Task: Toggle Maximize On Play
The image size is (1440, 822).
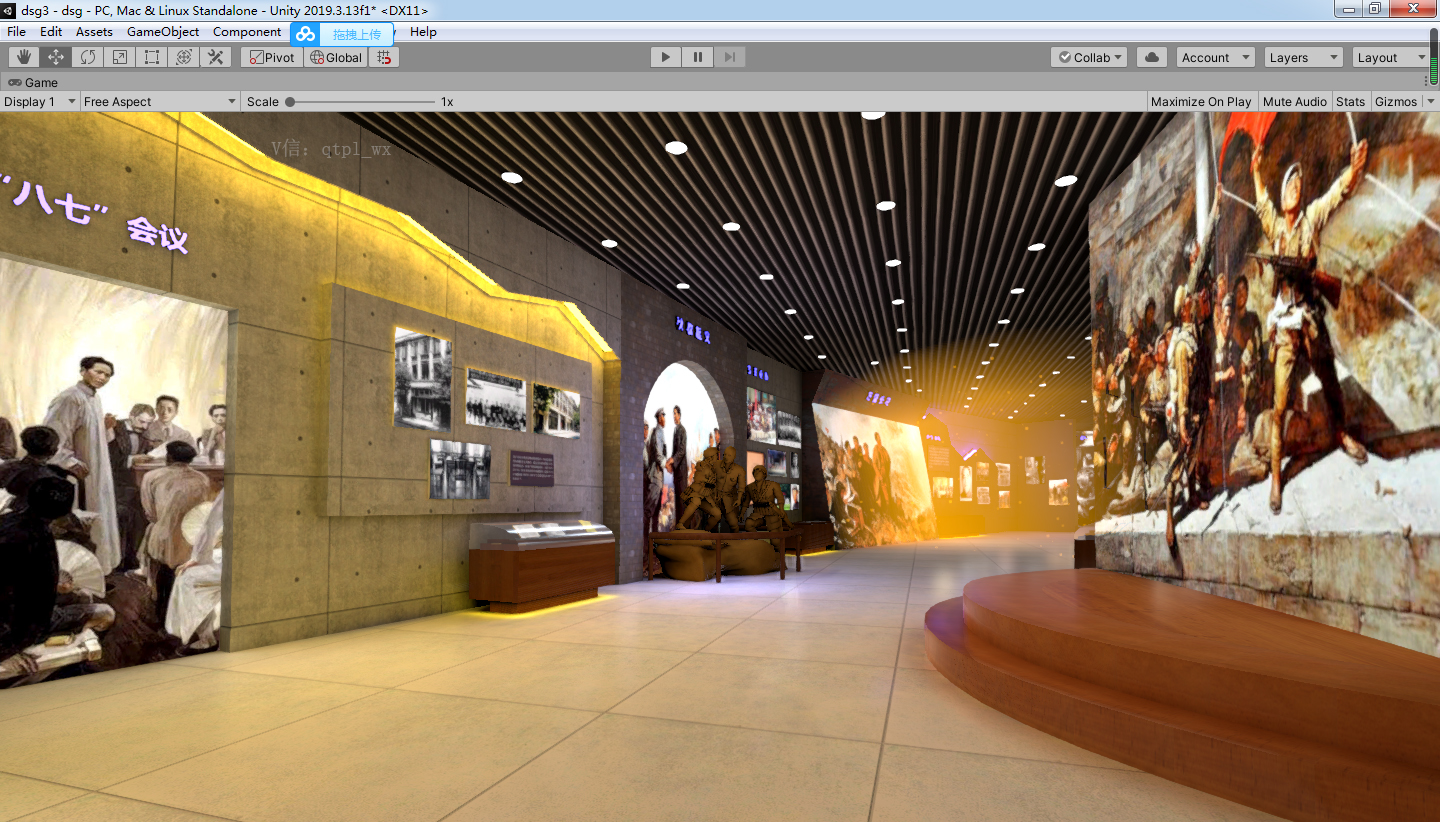Action: coord(1201,101)
